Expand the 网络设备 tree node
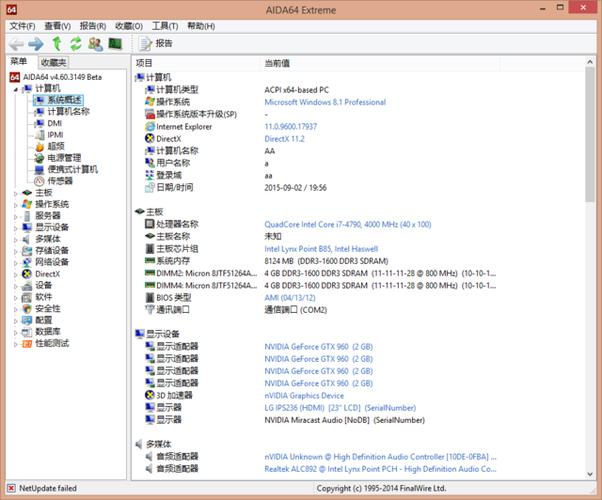Screen dimensions: 602x500 pyautogui.click(x=16, y=263)
